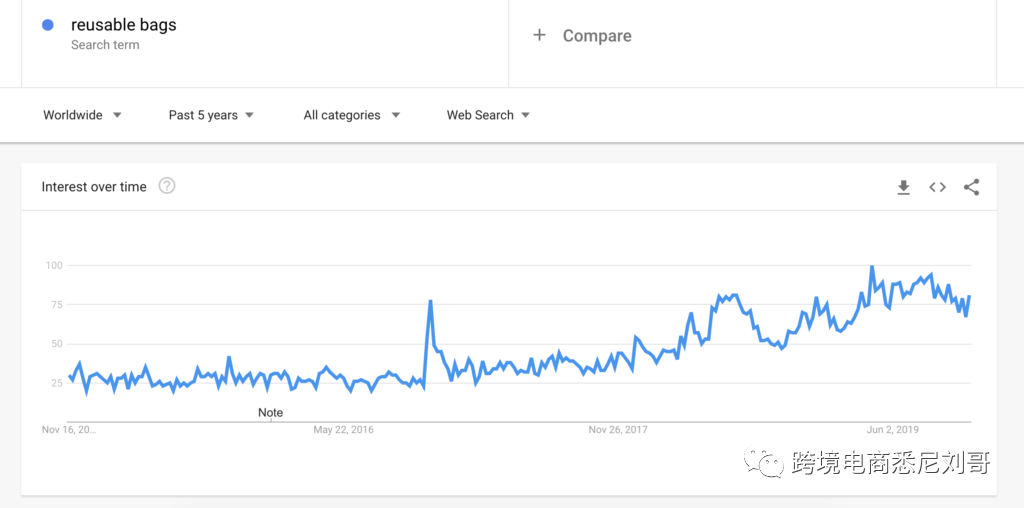1024x508 pixels.
Task: Expand the Web Search type dropdown
Action: click(x=488, y=115)
